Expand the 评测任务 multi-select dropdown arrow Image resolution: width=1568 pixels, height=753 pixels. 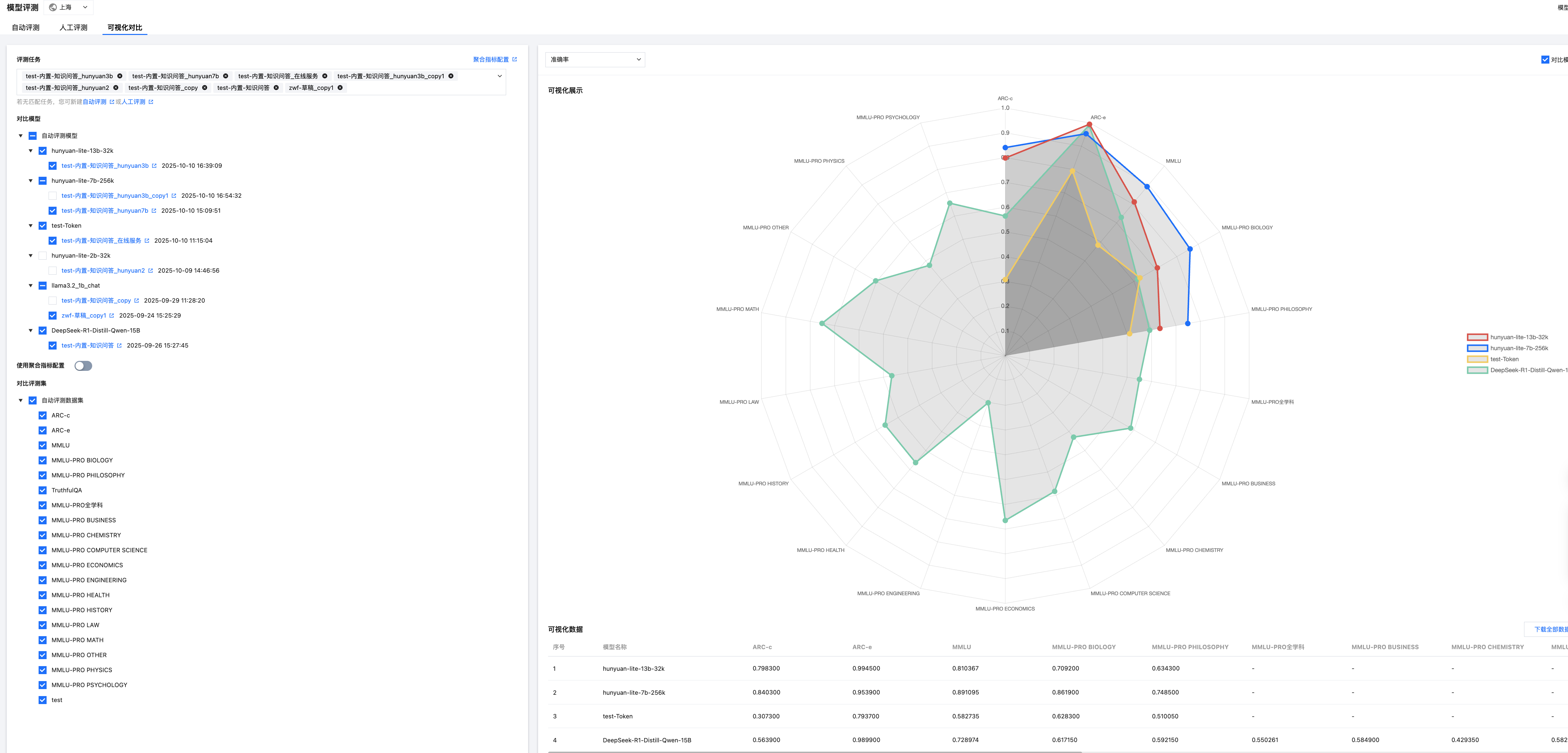[x=500, y=76]
